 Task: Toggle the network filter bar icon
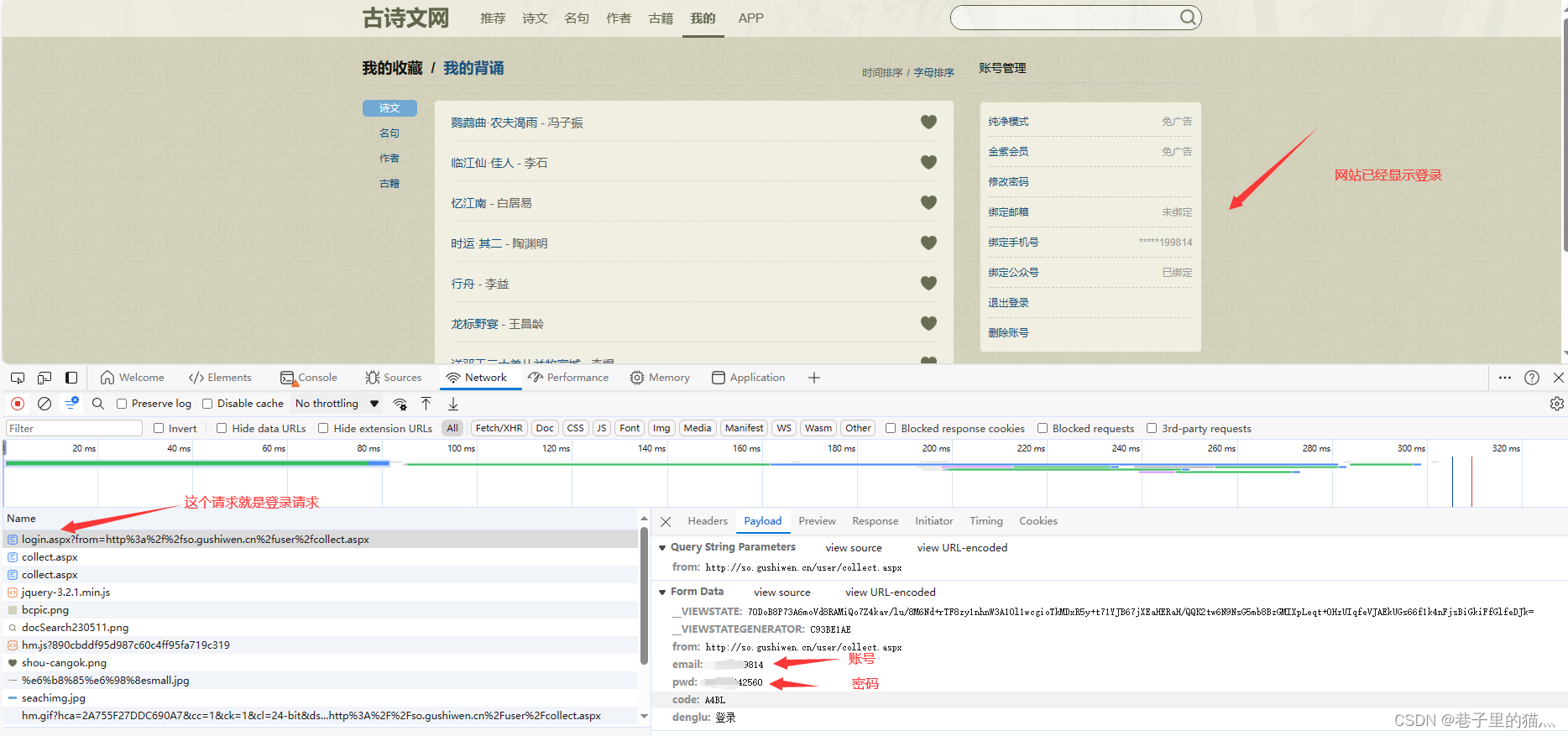(71, 404)
